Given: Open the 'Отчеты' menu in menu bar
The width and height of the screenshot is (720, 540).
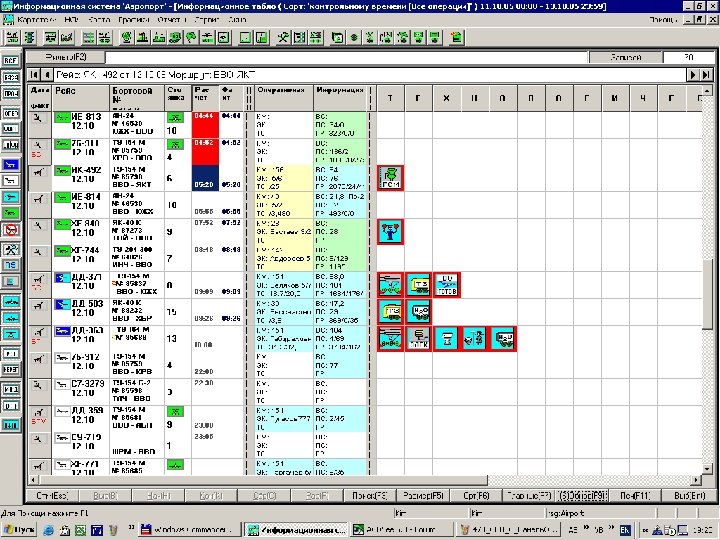Looking at the screenshot, I should click(x=172, y=20).
